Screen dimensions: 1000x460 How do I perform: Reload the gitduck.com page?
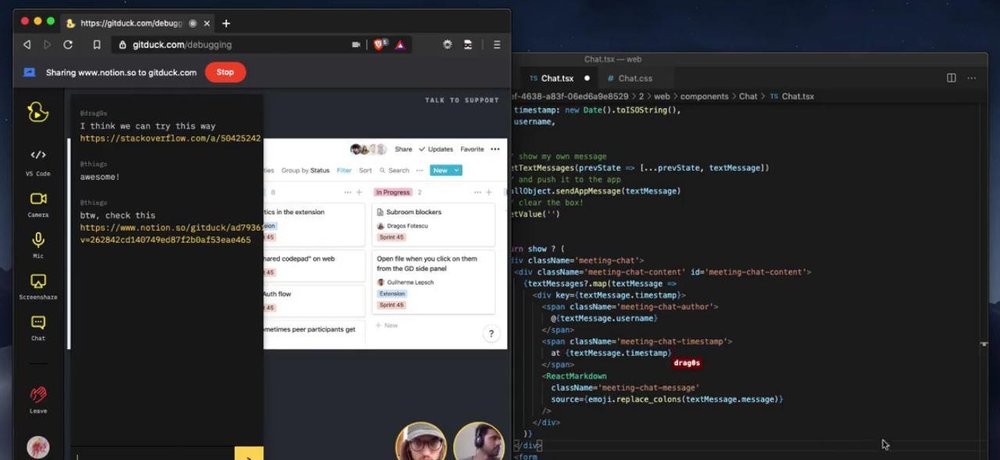coord(68,45)
